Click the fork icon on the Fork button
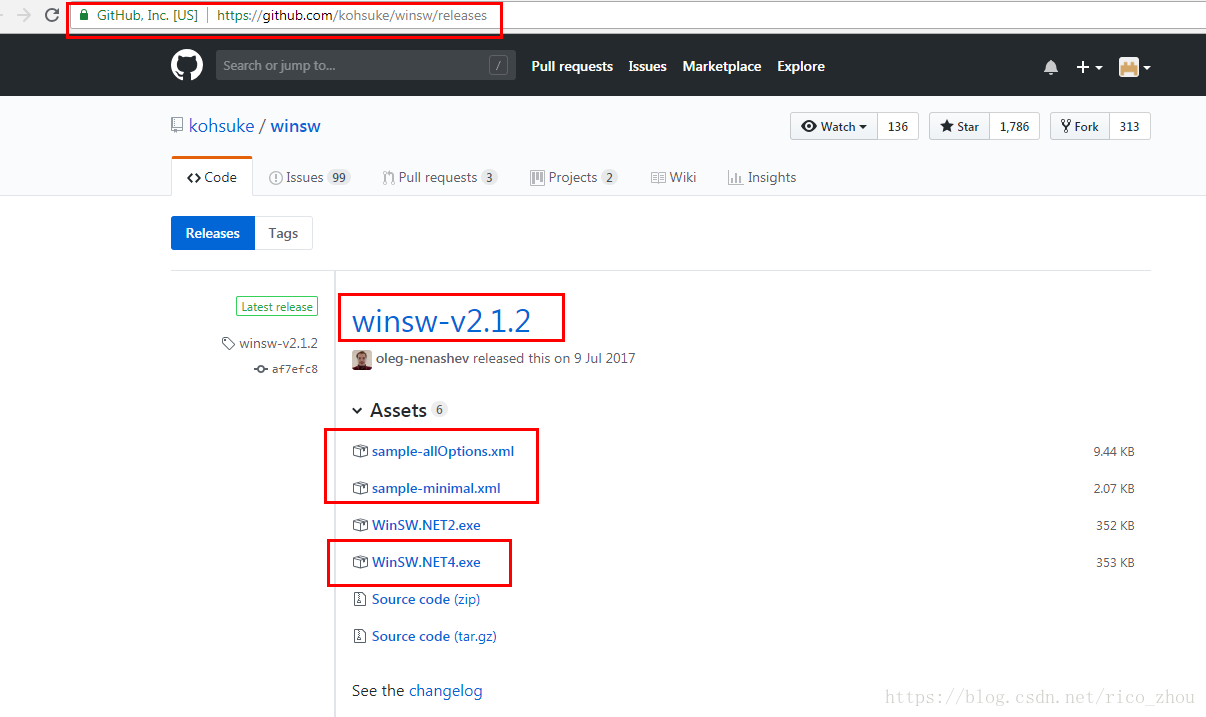The image size is (1206, 717). (x=1066, y=125)
